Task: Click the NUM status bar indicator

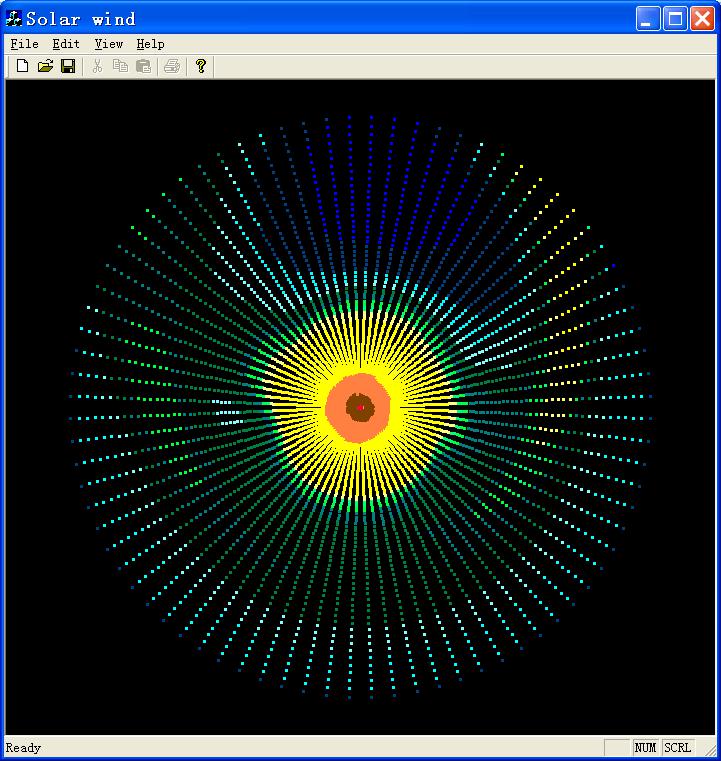Action: click(645, 748)
